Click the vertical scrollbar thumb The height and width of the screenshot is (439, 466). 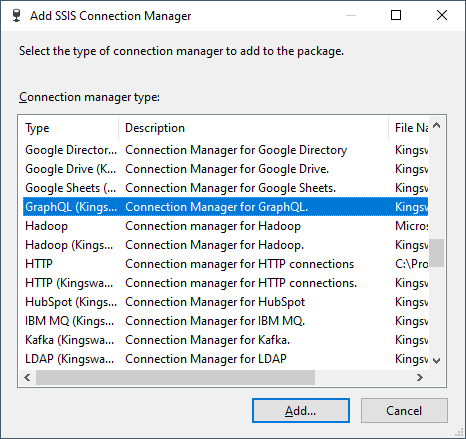(x=437, y=253)
